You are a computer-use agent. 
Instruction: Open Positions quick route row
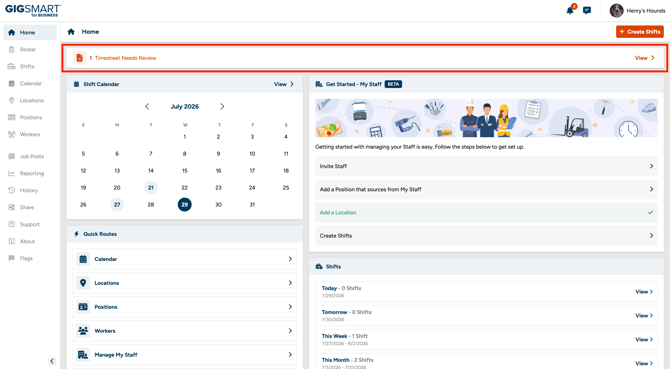click(185, 307)
